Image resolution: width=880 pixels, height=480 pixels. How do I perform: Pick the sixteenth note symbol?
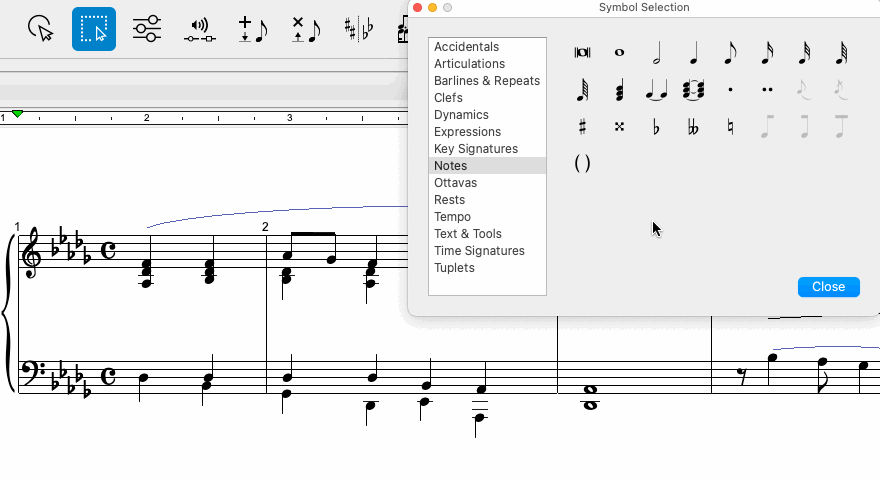point(767,53)
